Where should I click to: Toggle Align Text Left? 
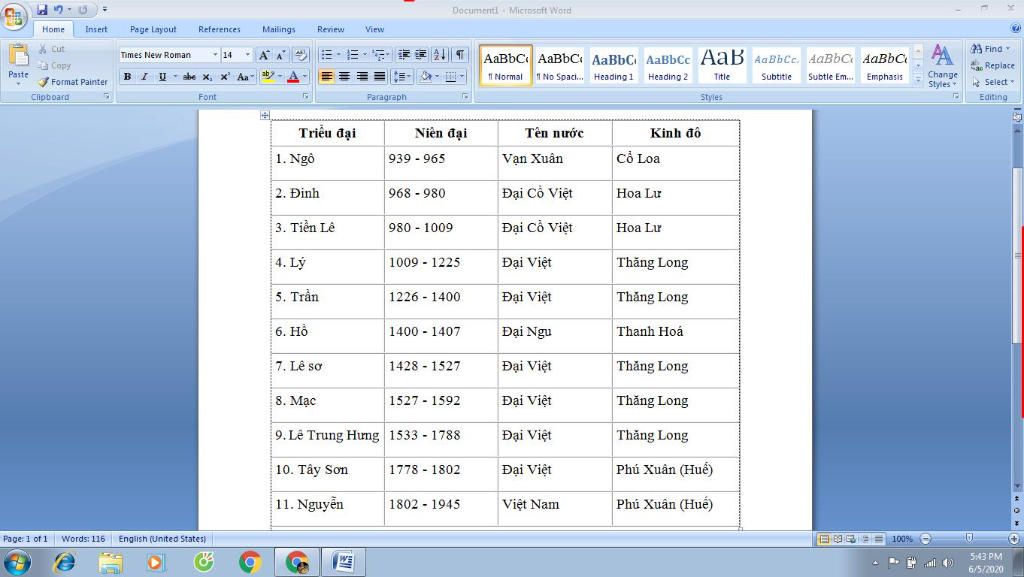[327, 77]
